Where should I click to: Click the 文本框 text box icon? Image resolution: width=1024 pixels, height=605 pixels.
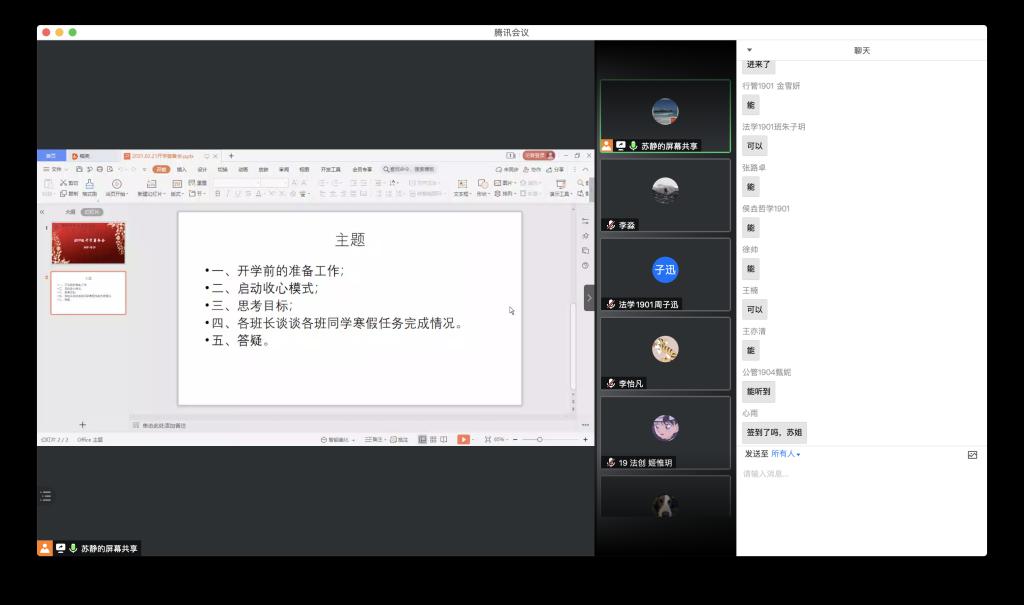pyautogui.click(x=462, y=184)
